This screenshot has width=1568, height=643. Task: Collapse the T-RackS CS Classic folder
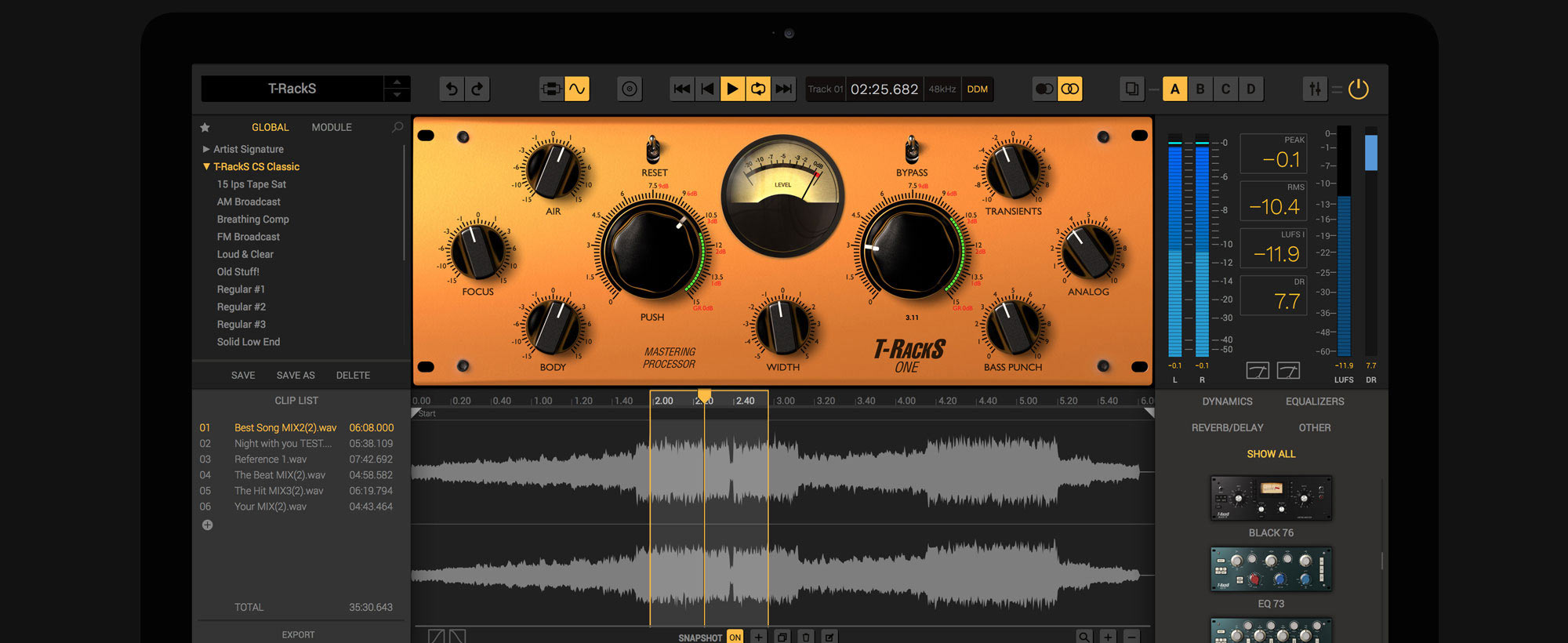pos(206,167)
